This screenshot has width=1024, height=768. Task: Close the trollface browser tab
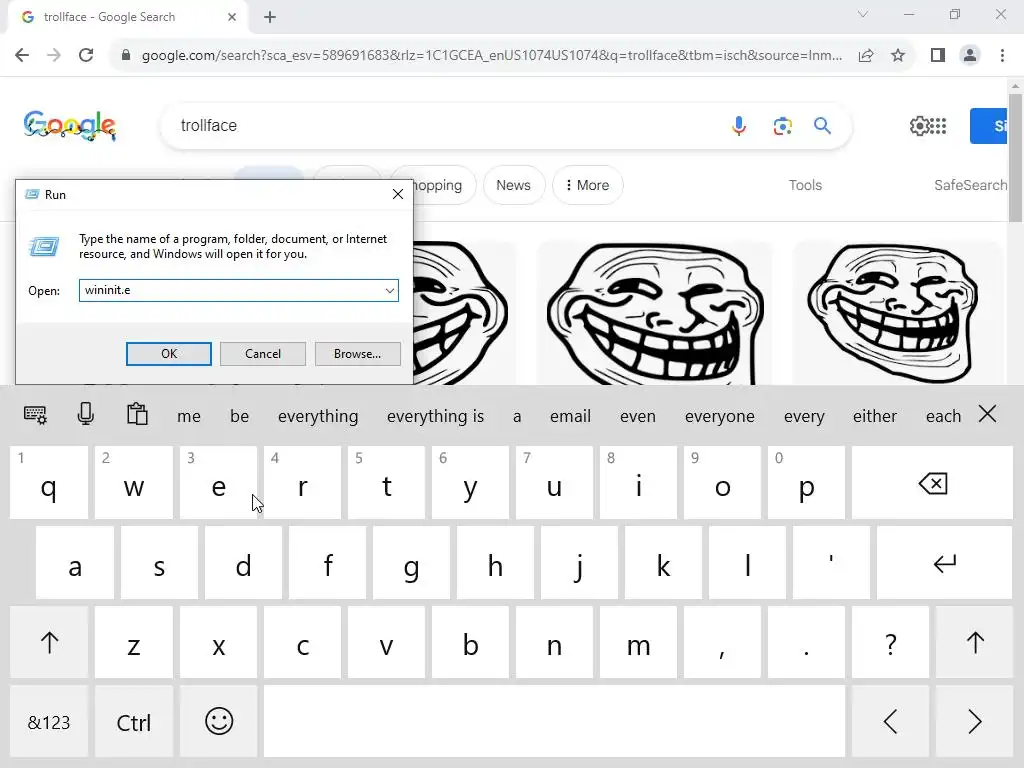(232, 17)
